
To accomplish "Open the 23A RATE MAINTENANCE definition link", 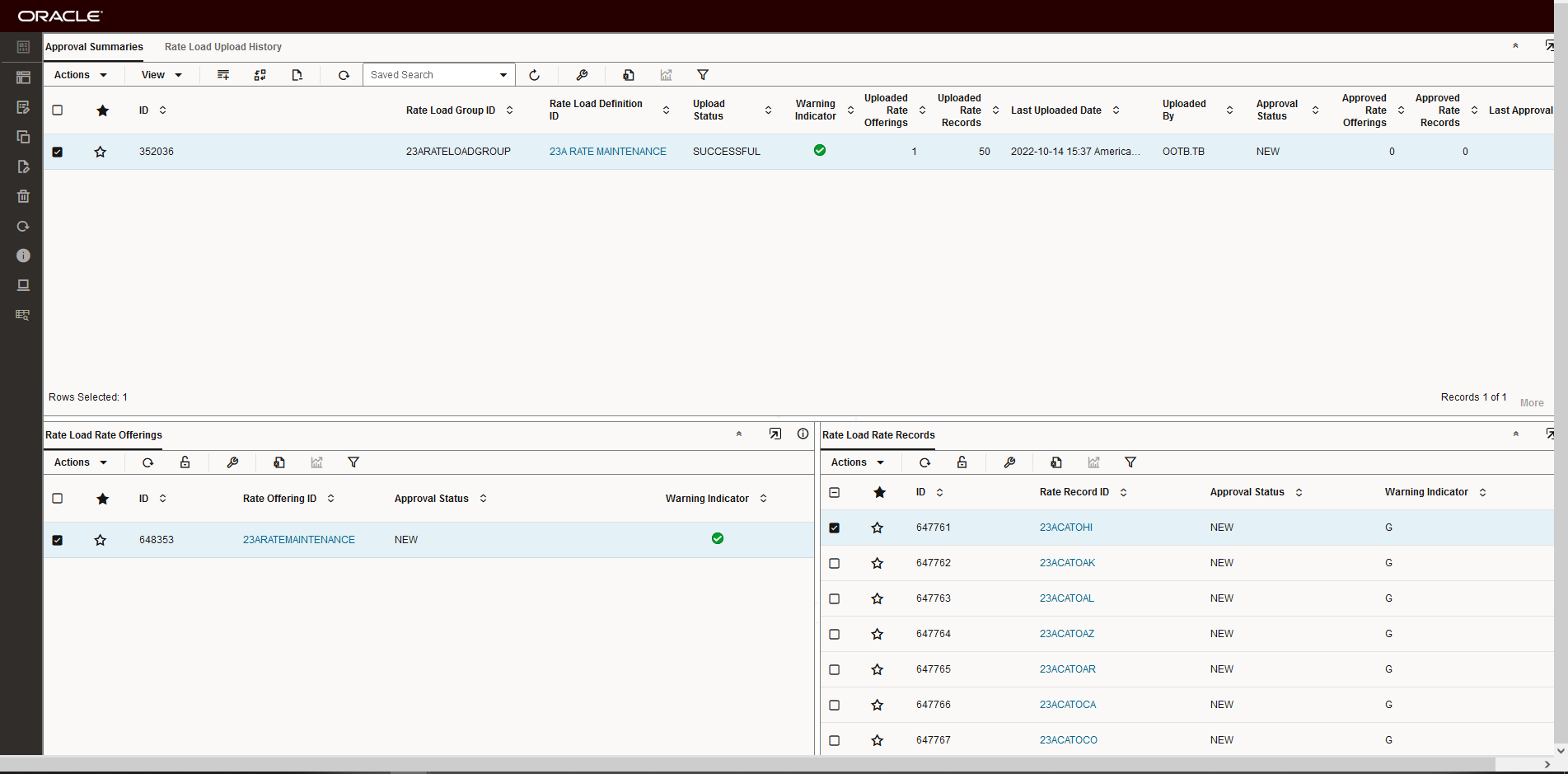I will (x=608, y=152).
